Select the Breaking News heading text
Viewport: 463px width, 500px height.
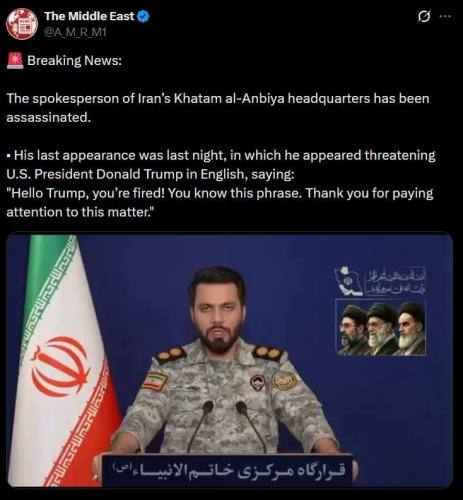(x=74, y=61)
